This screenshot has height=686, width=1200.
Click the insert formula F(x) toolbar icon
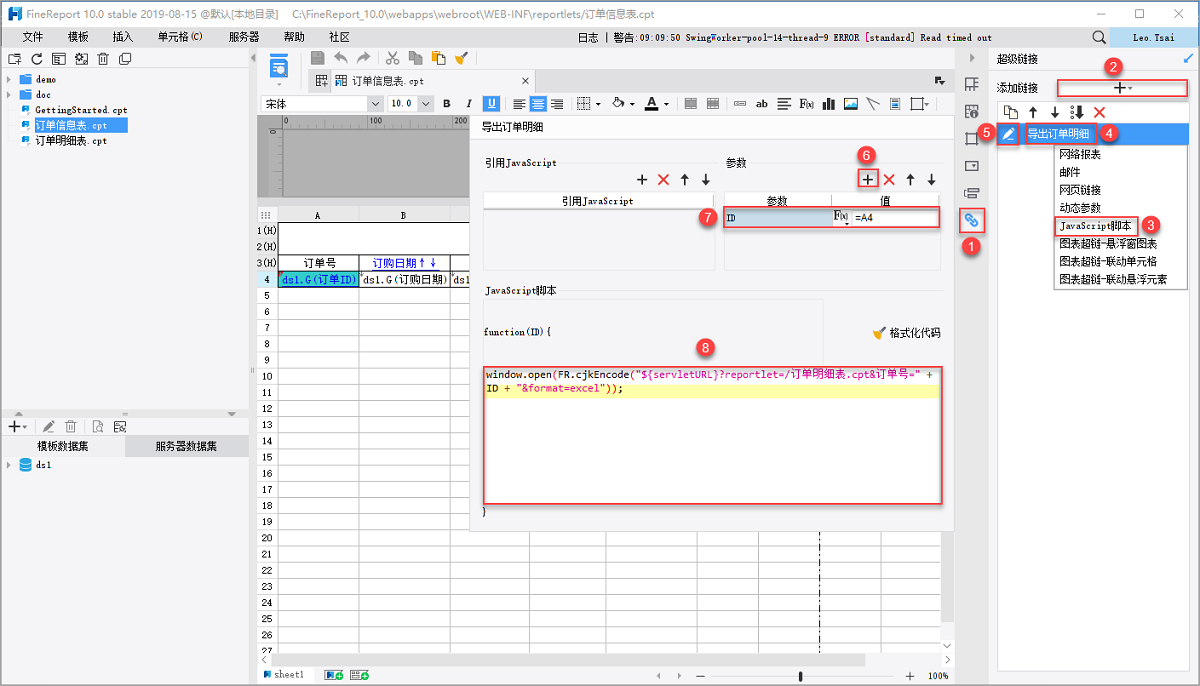pos(806,103)
